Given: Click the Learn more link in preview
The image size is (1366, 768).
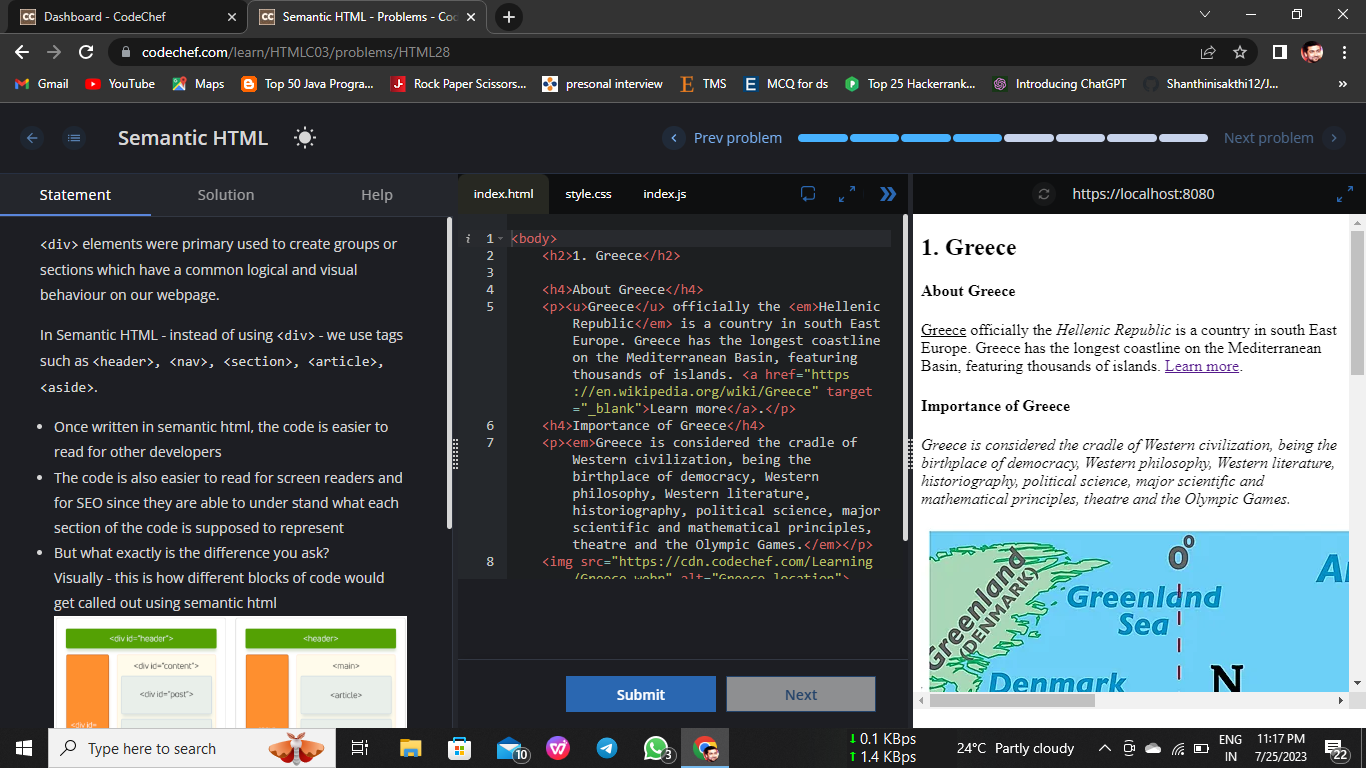Looking at the screenshot, I should point(1202,366).
